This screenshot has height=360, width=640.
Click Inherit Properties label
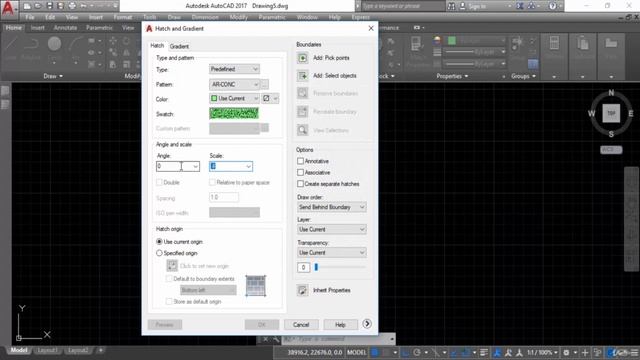(x=331, y=290)
